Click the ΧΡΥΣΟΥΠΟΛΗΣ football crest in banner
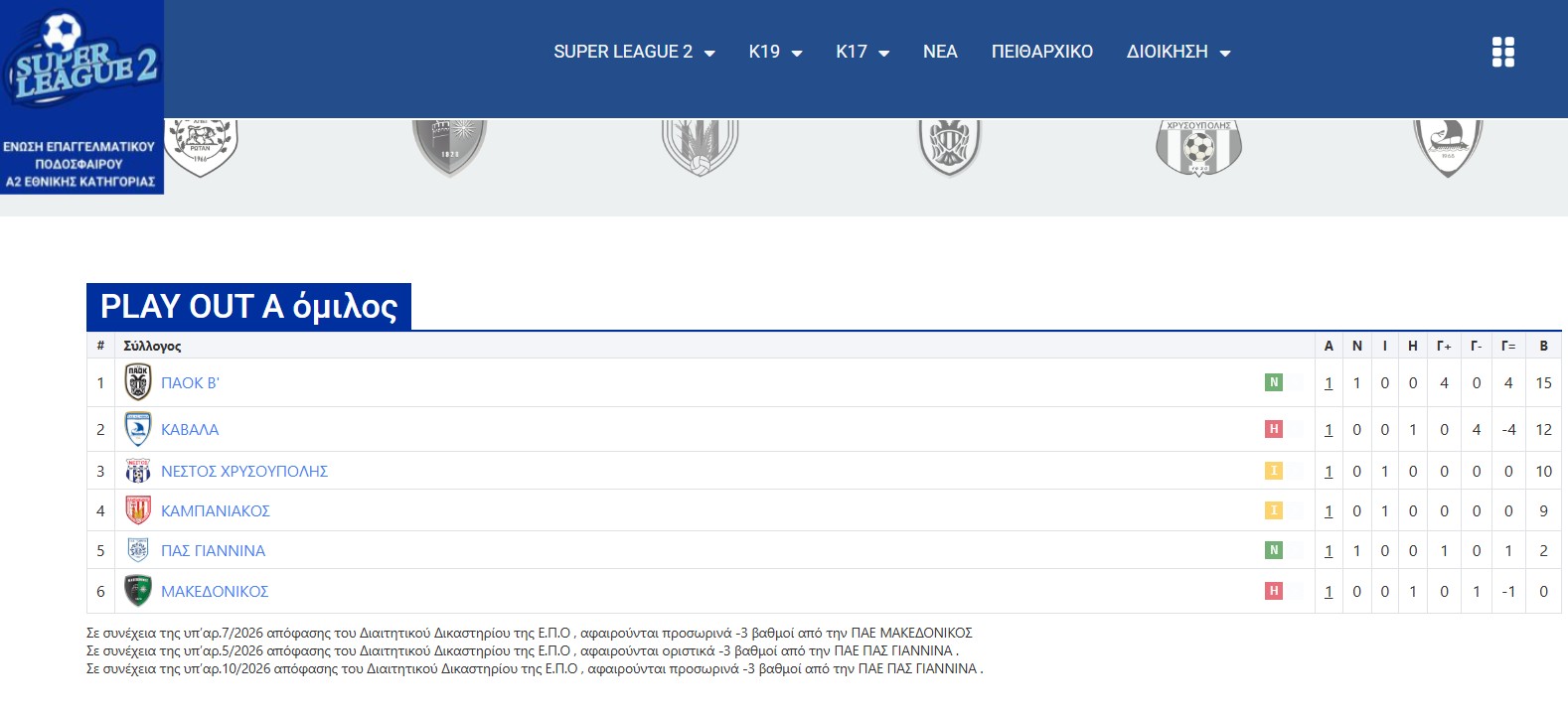Image resolution: width=1568 pixels, height=717 pixels. tap(1198, 147)
